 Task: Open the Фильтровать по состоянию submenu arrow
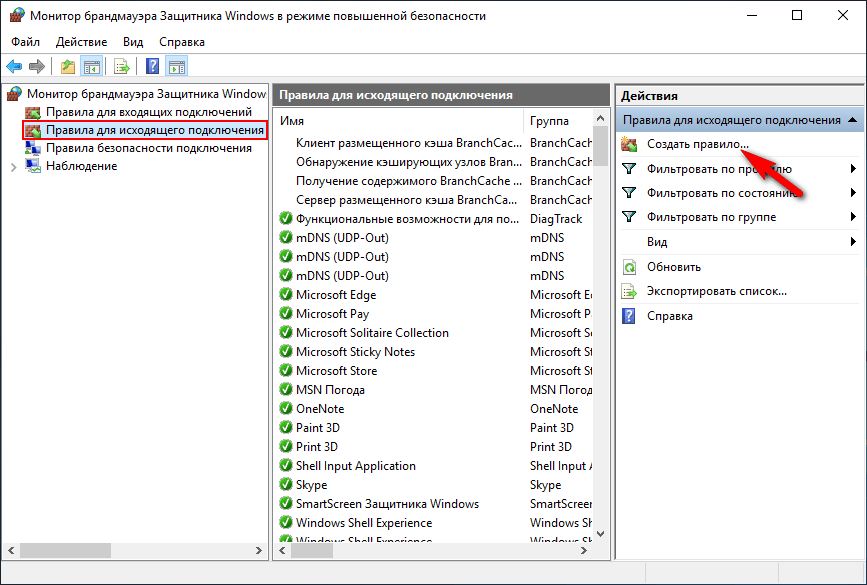point(853,192)
